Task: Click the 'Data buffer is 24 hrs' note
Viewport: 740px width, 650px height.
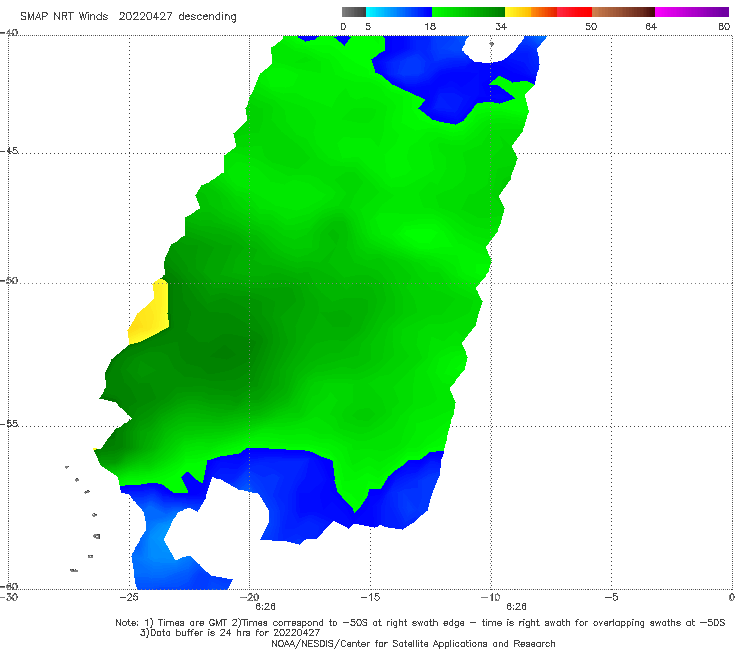Action: (230, 633)
